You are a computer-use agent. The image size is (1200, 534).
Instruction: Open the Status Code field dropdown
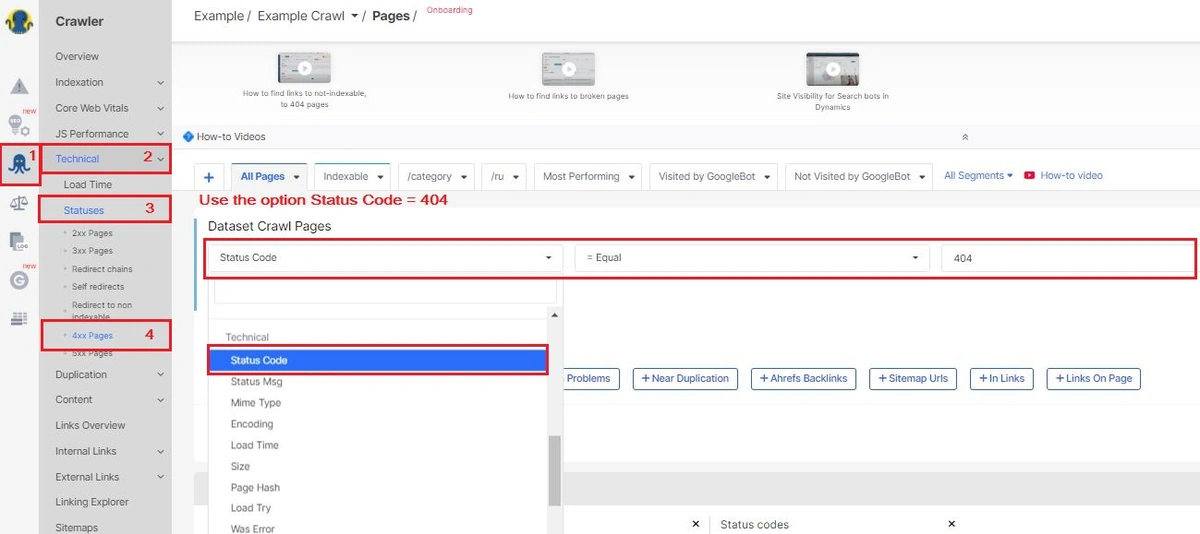coord(388,258)
